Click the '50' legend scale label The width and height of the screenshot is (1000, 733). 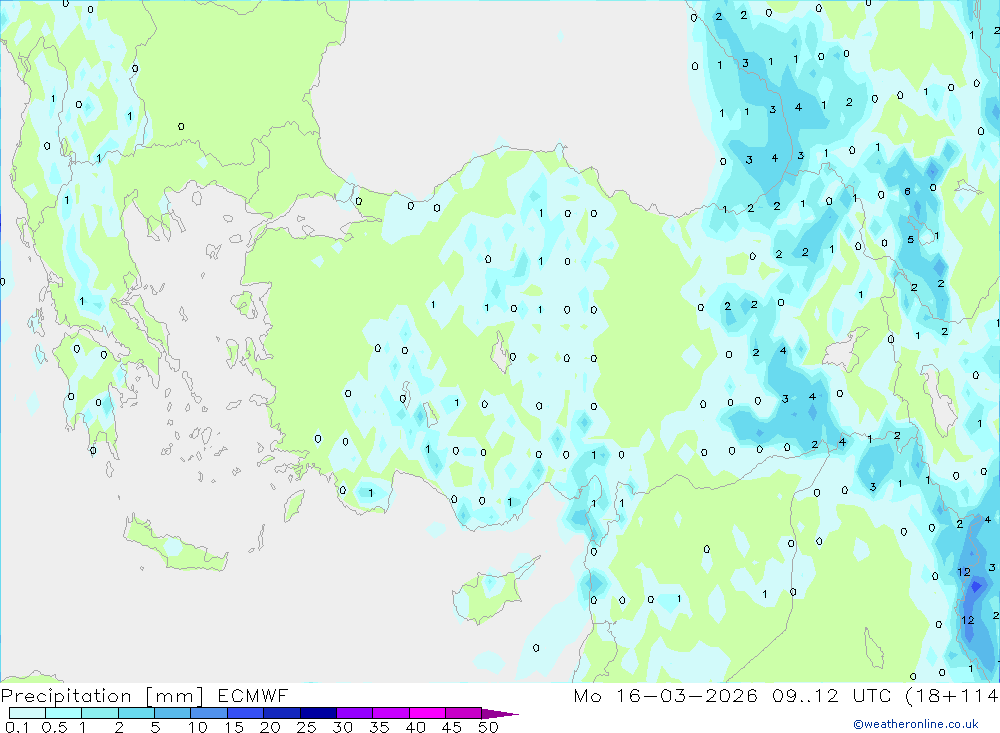489,727
